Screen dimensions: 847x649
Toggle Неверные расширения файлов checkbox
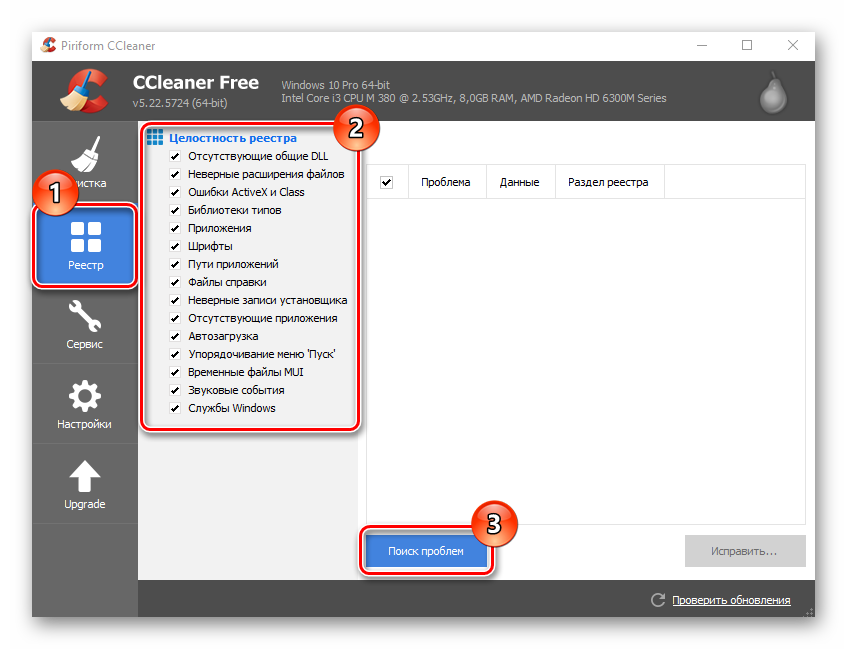point(175,175)
